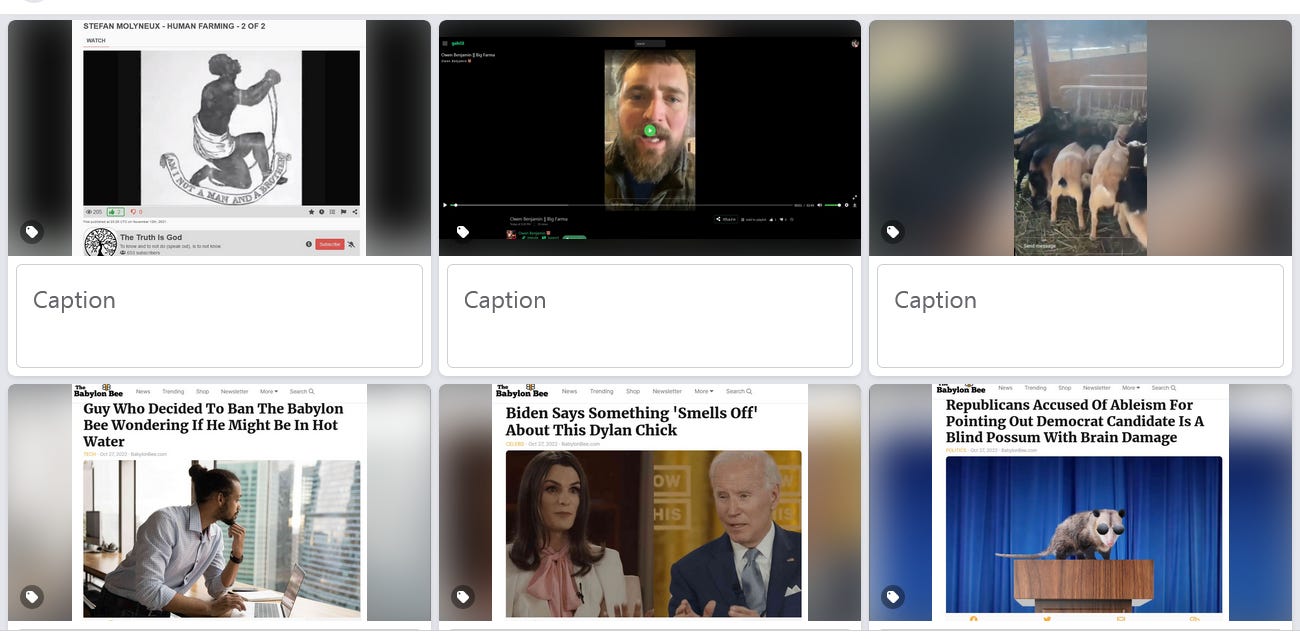The image size is (1300, 639).
Task: Focus Caption field under Owen Benjamin video image
Action: point(650,316)
